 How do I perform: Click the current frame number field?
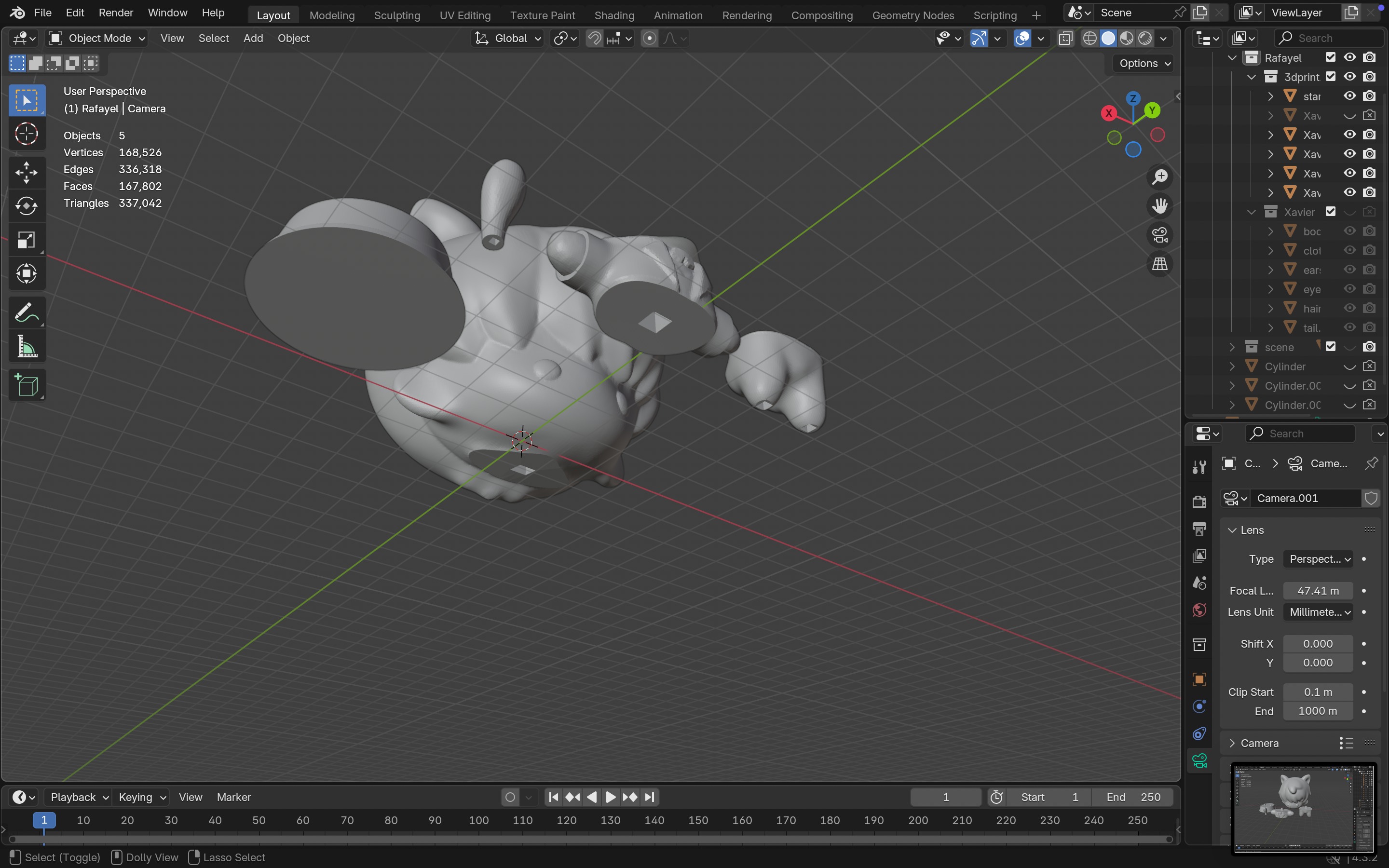pos(946,798)
